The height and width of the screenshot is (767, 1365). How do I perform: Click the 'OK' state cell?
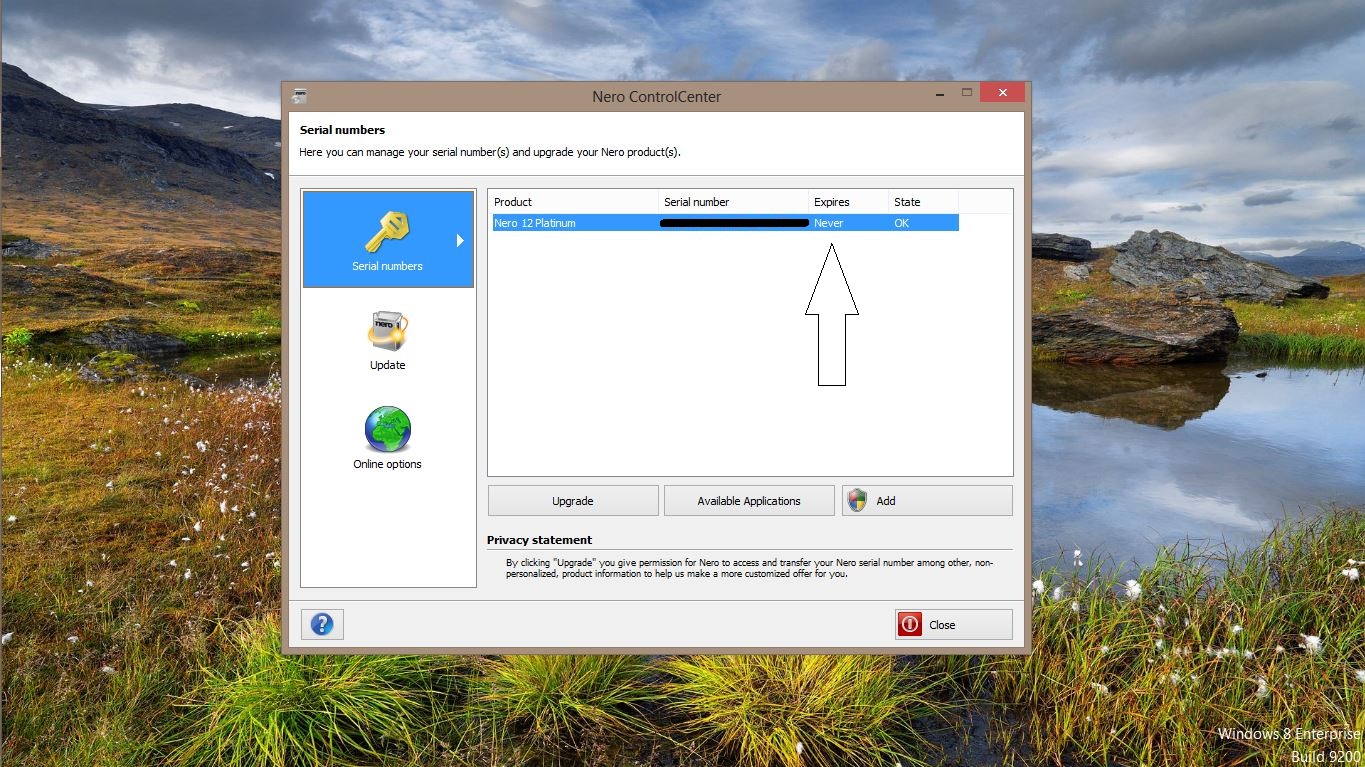(902, 223)
